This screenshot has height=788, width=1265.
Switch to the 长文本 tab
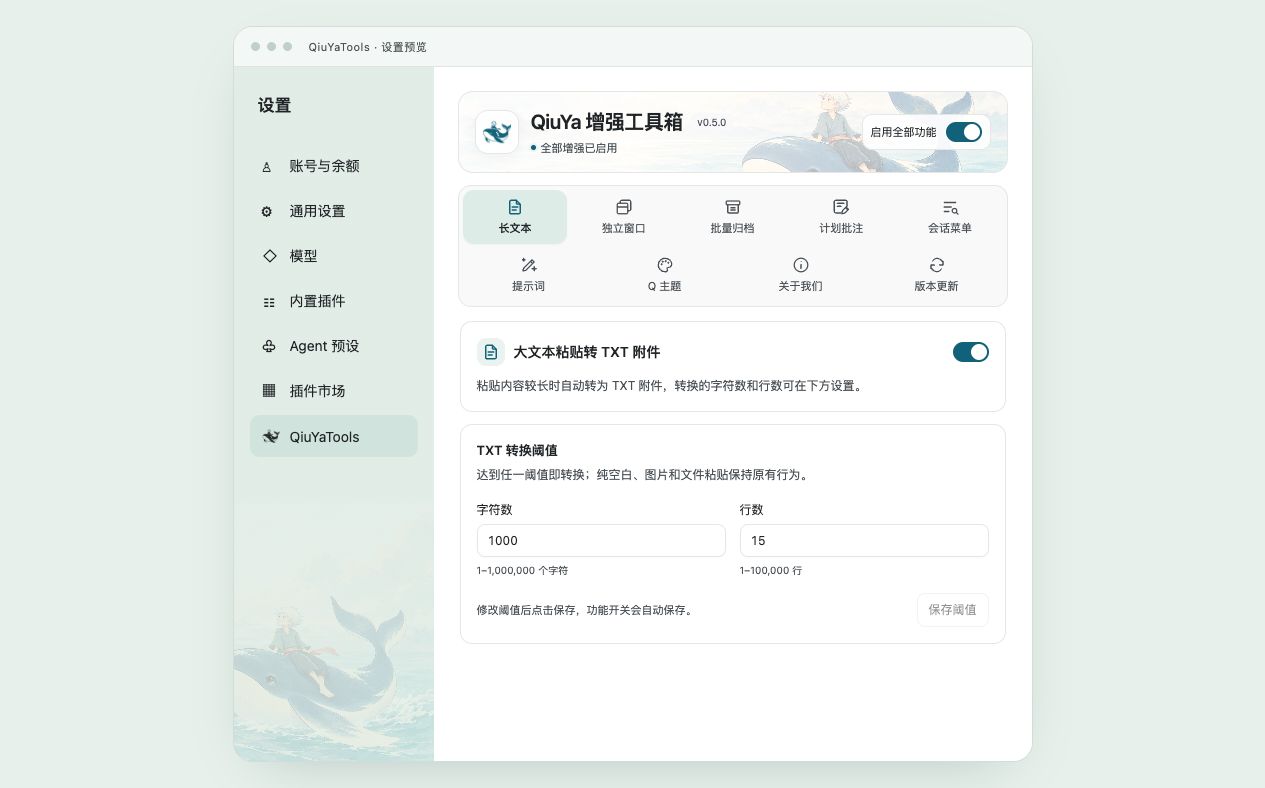tap(515, 217)
